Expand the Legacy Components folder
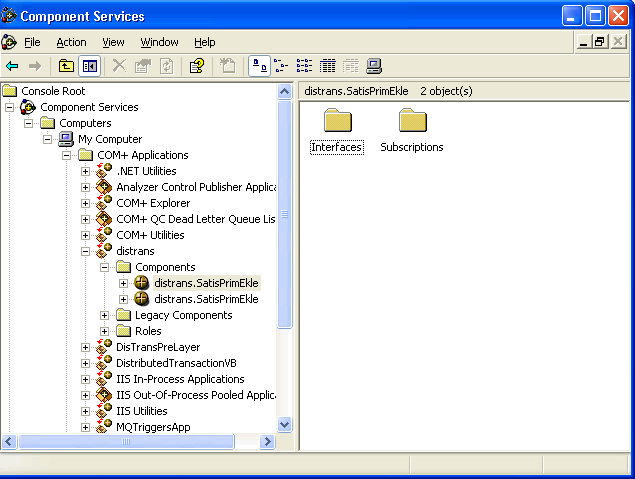This screenshot has width=635, height=479. [x=105, y=315]
